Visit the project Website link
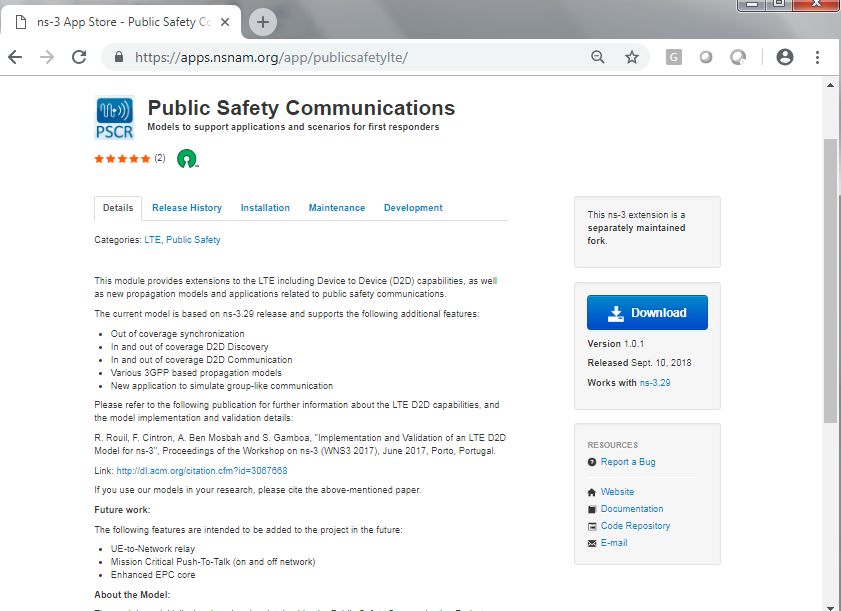The image size is (841, 611). (x=617, y=492)
